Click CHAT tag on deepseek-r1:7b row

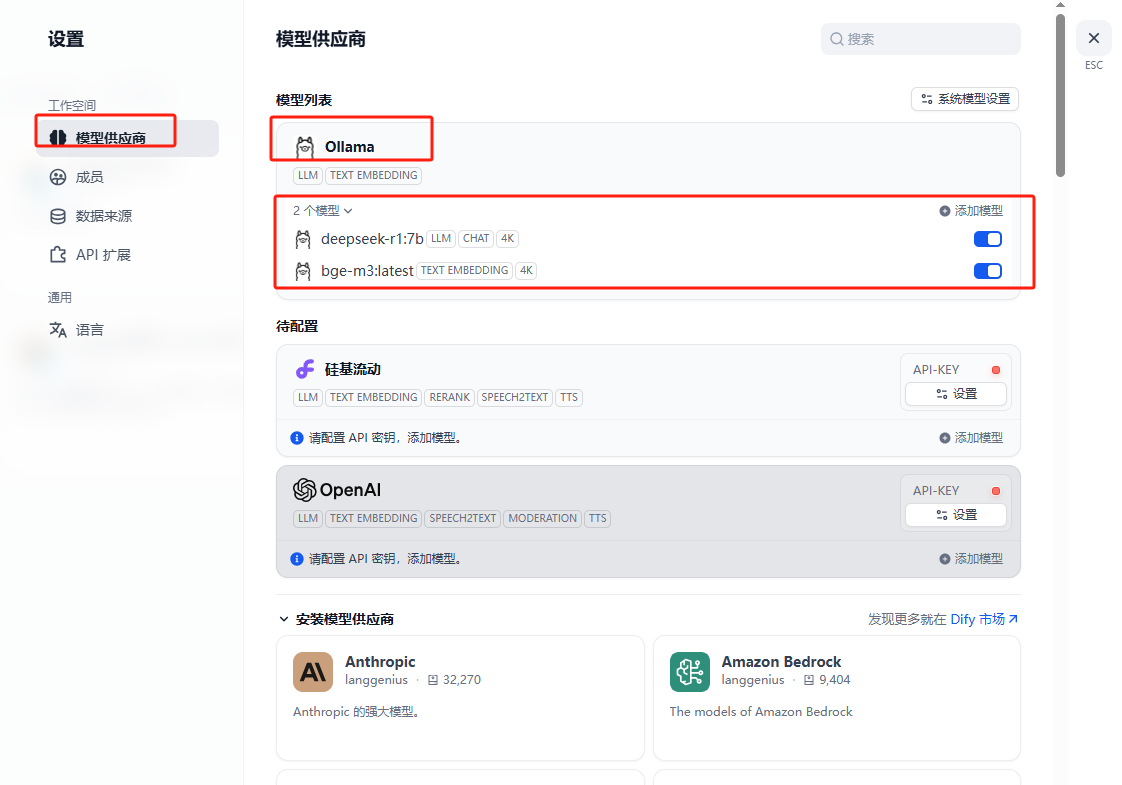476,238
